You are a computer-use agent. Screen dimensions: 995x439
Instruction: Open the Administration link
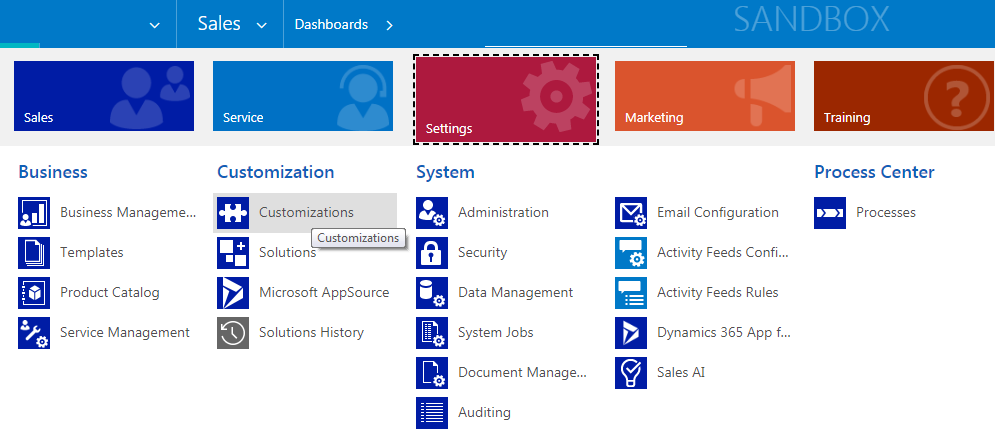coord(503,213)
